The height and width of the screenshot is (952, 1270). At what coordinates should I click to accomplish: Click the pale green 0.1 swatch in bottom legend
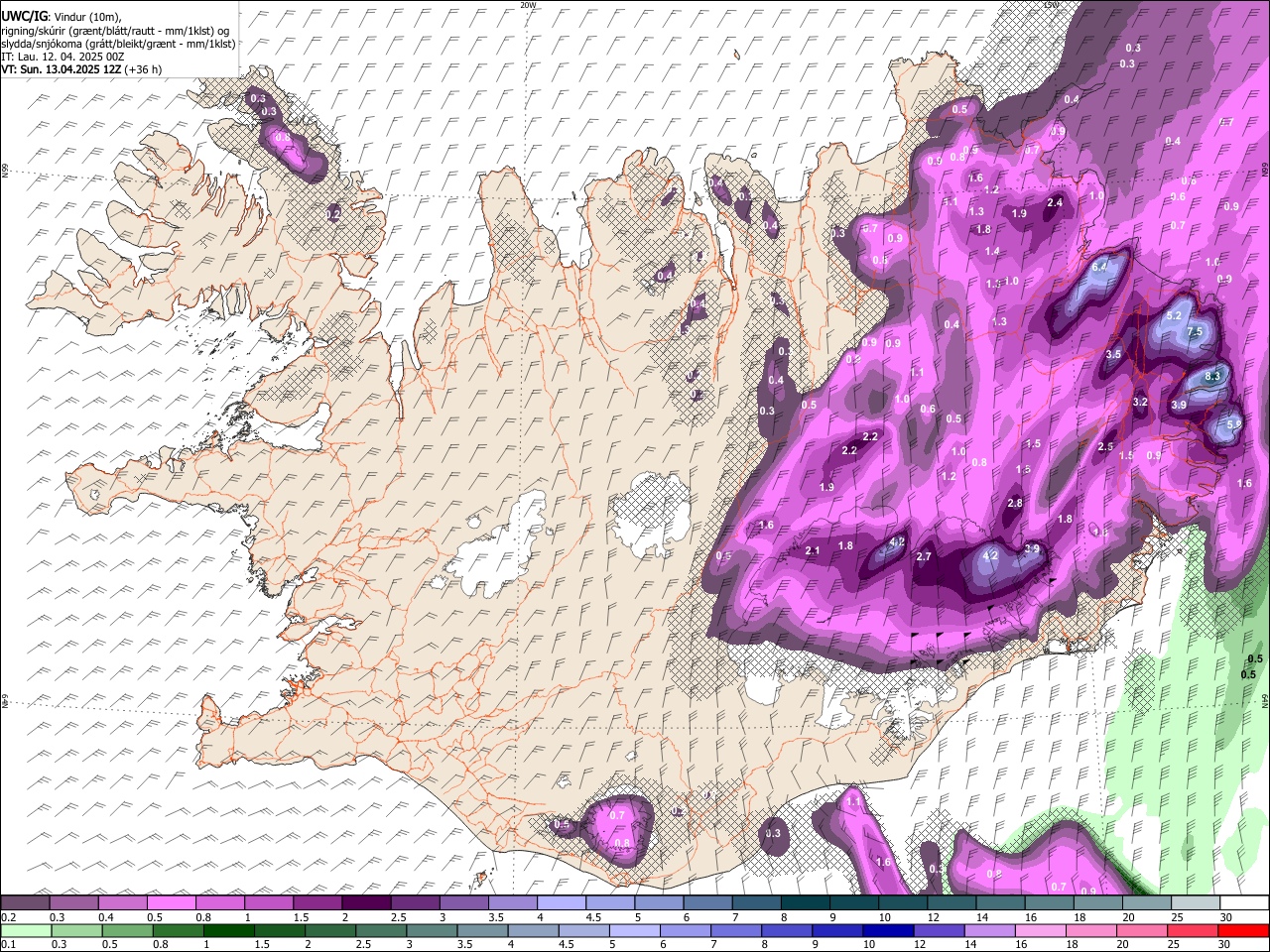(26, 930)
